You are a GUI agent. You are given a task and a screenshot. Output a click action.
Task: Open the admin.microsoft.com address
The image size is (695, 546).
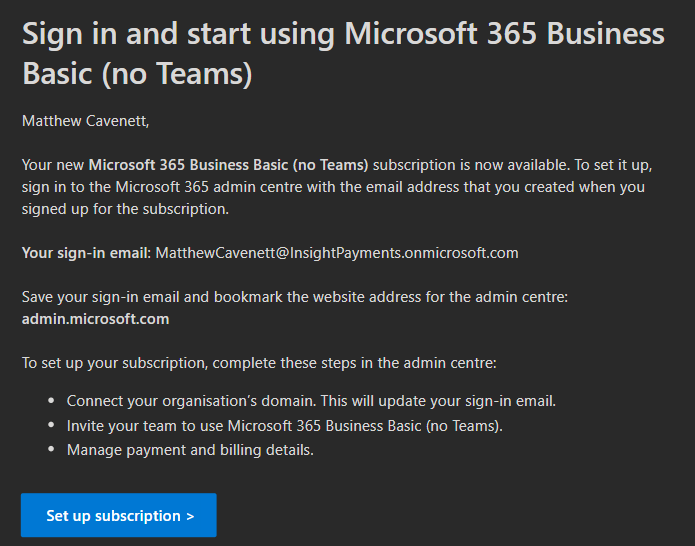[x=96, y=319]
